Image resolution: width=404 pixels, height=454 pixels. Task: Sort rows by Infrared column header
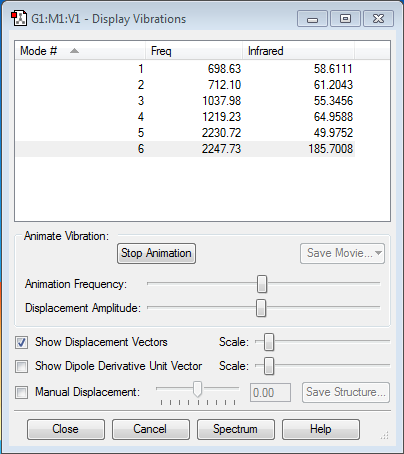pos(298,51)
